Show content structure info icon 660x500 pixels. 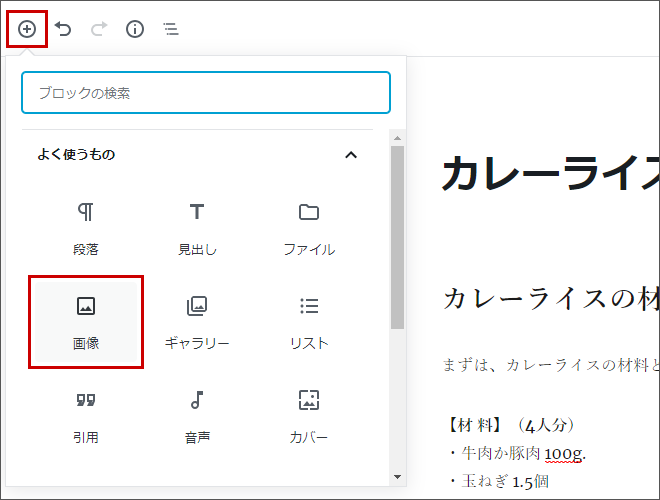(135, 29)
